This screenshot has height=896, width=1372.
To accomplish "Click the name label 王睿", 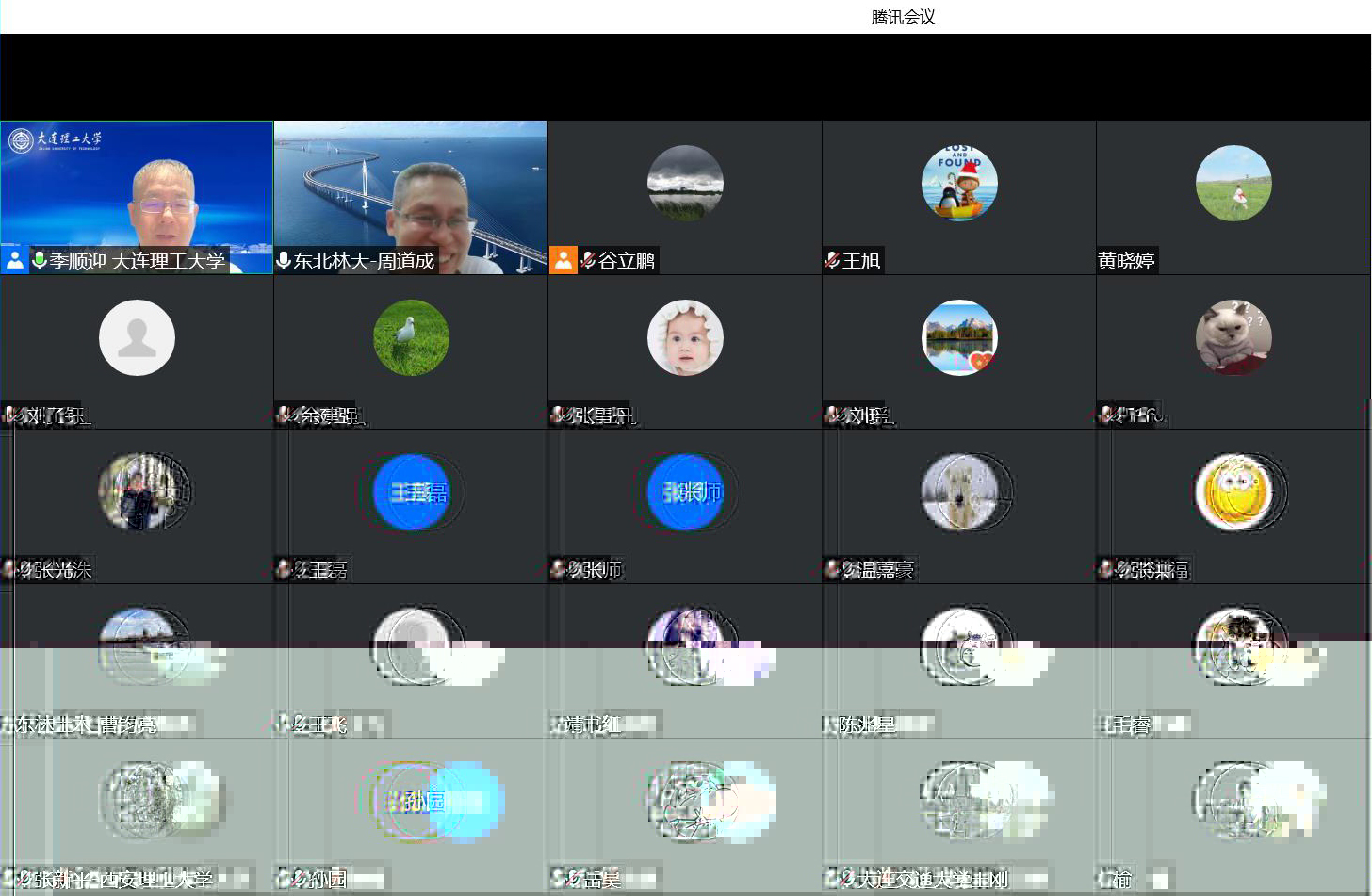I will (x=1130, y=725).
